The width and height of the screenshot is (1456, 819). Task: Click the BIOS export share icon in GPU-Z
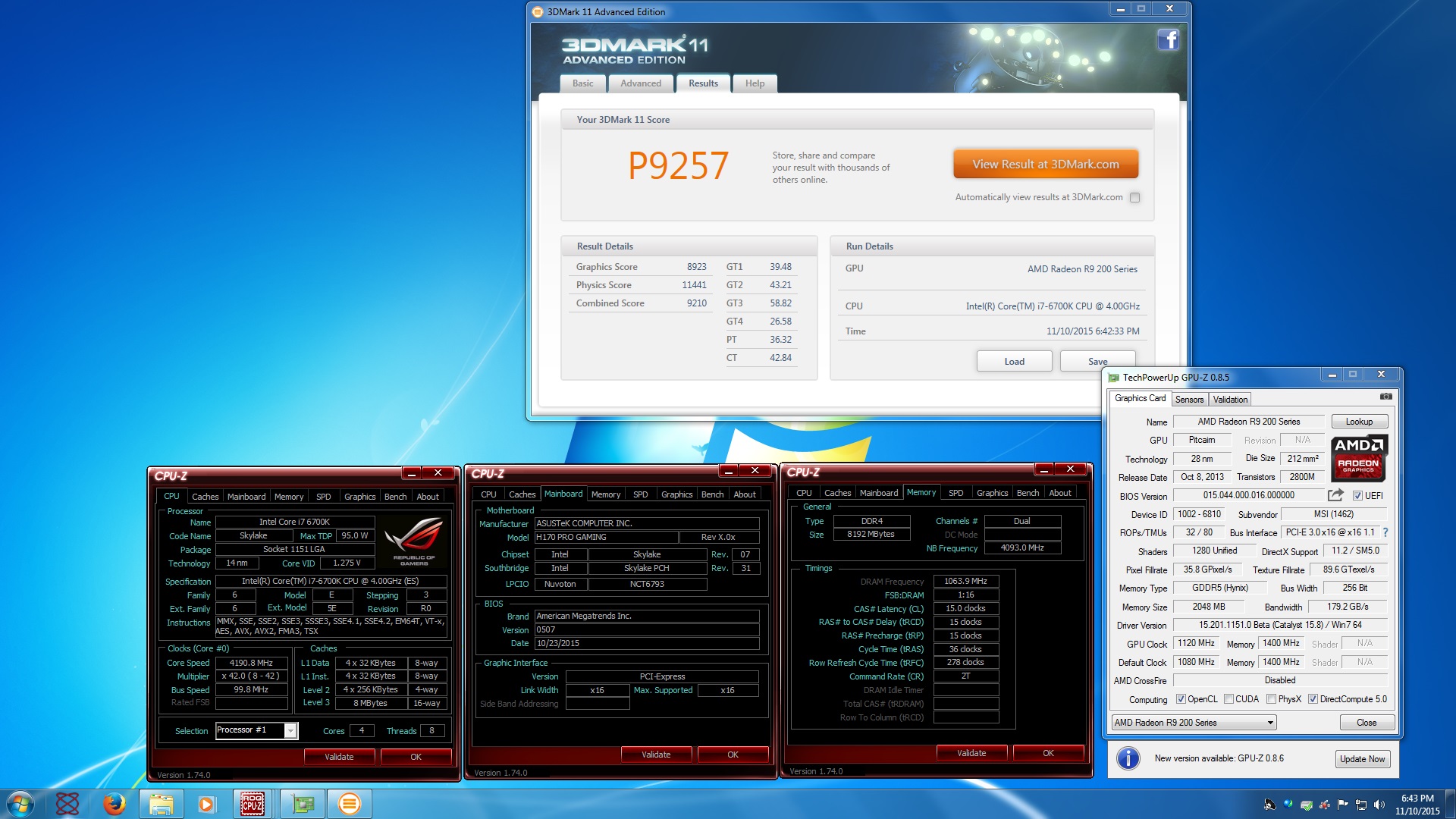1335,495
